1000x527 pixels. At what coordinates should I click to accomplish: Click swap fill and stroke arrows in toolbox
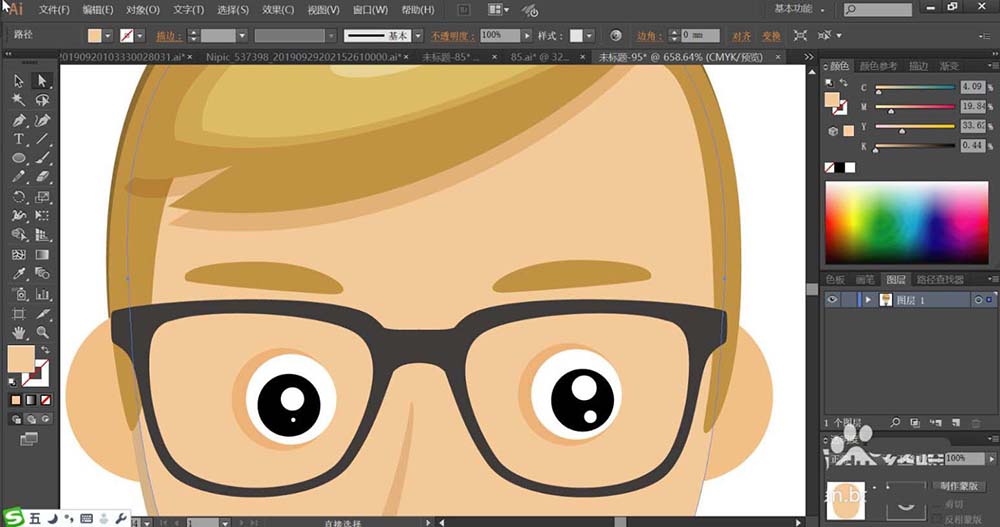tap(45, 350)
